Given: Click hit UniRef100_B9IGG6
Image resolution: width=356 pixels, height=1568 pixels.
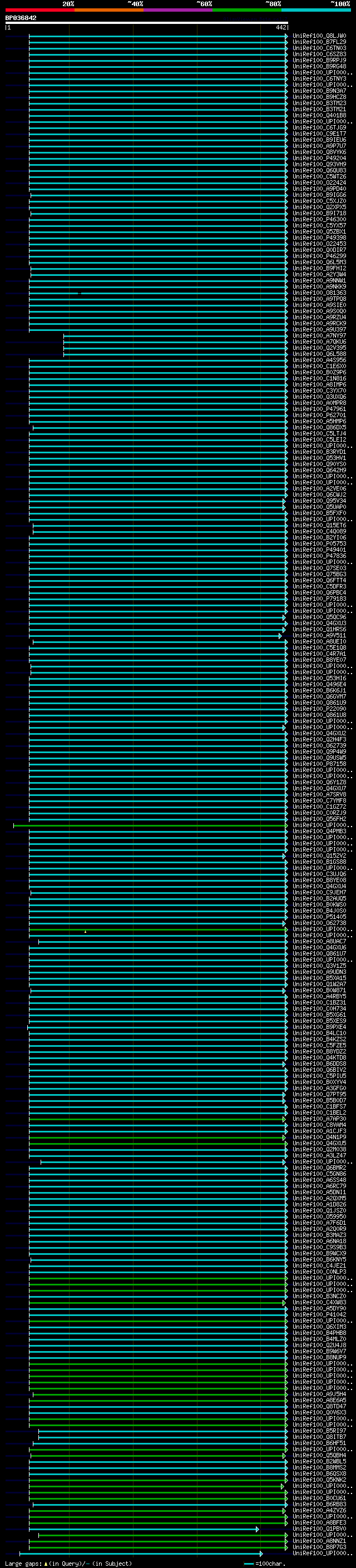Looking at the screenshot, I should [319, 195].
